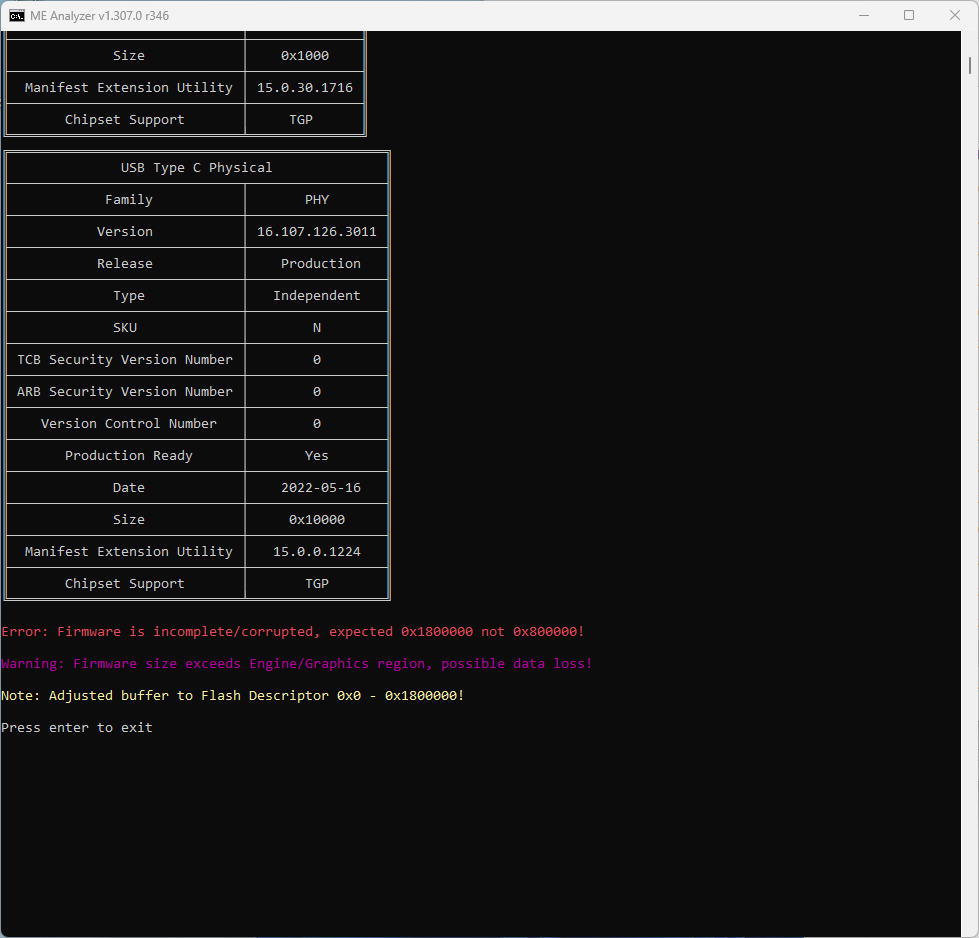
Task: Click the red firmware incomplete/corrupted error line
Action: point(293,631)
